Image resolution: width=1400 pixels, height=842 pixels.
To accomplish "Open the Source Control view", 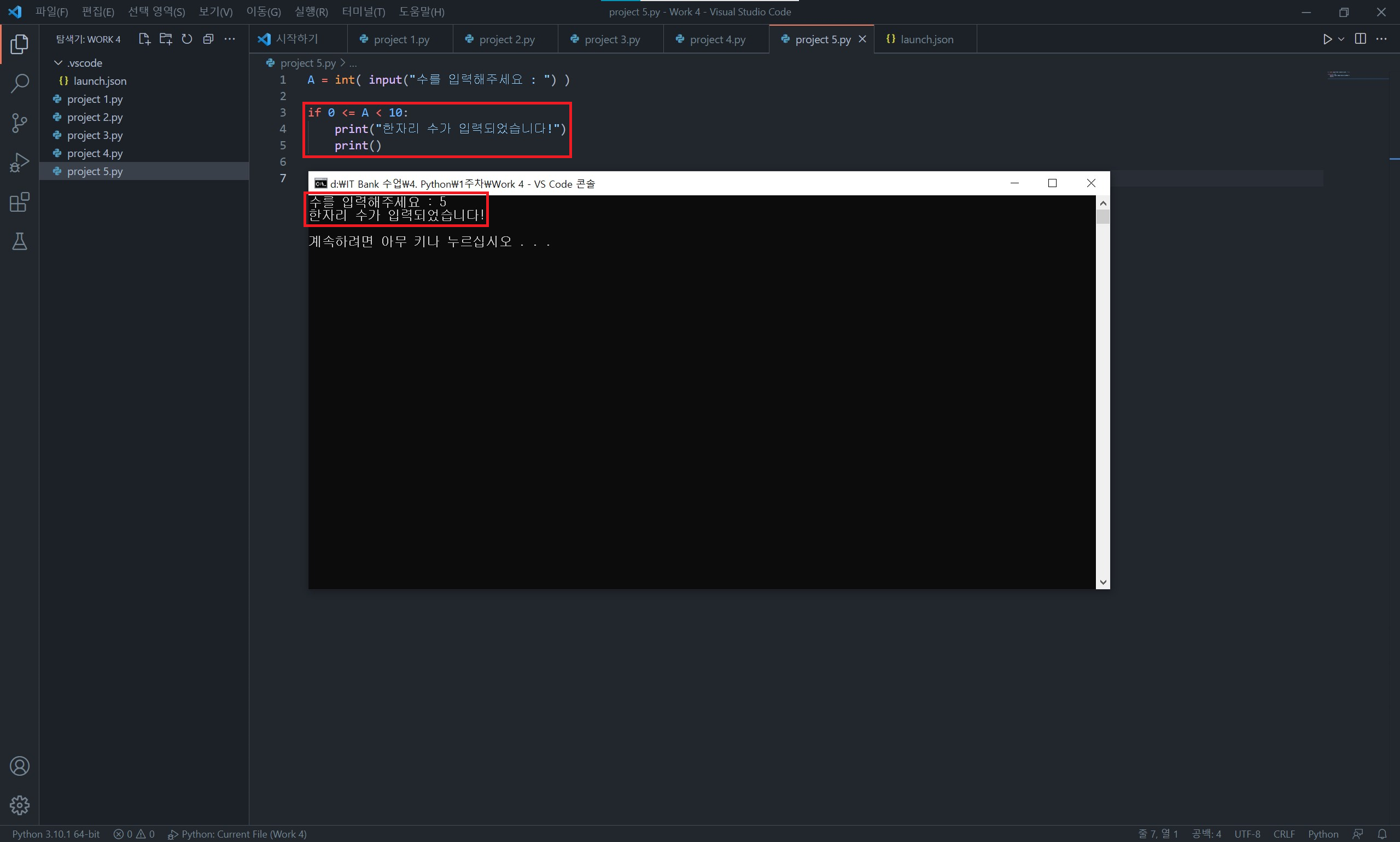I will [19, 123].
